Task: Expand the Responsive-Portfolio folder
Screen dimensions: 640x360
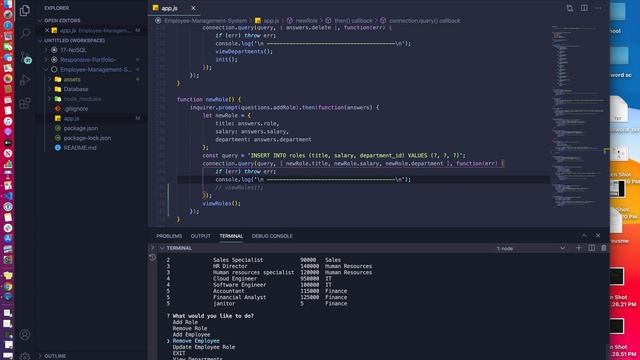Action: click(88, 60)
